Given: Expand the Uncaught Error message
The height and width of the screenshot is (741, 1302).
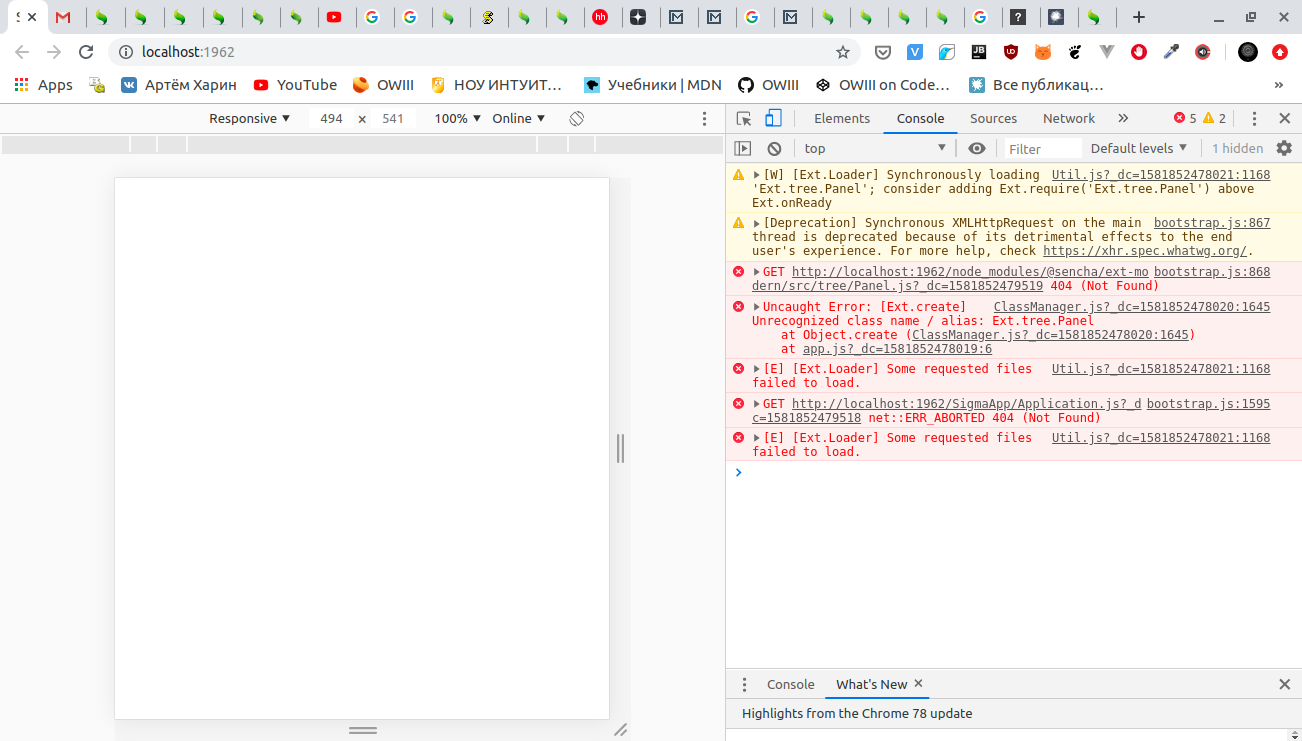Looking at the screenshot, I should [757, 307].
